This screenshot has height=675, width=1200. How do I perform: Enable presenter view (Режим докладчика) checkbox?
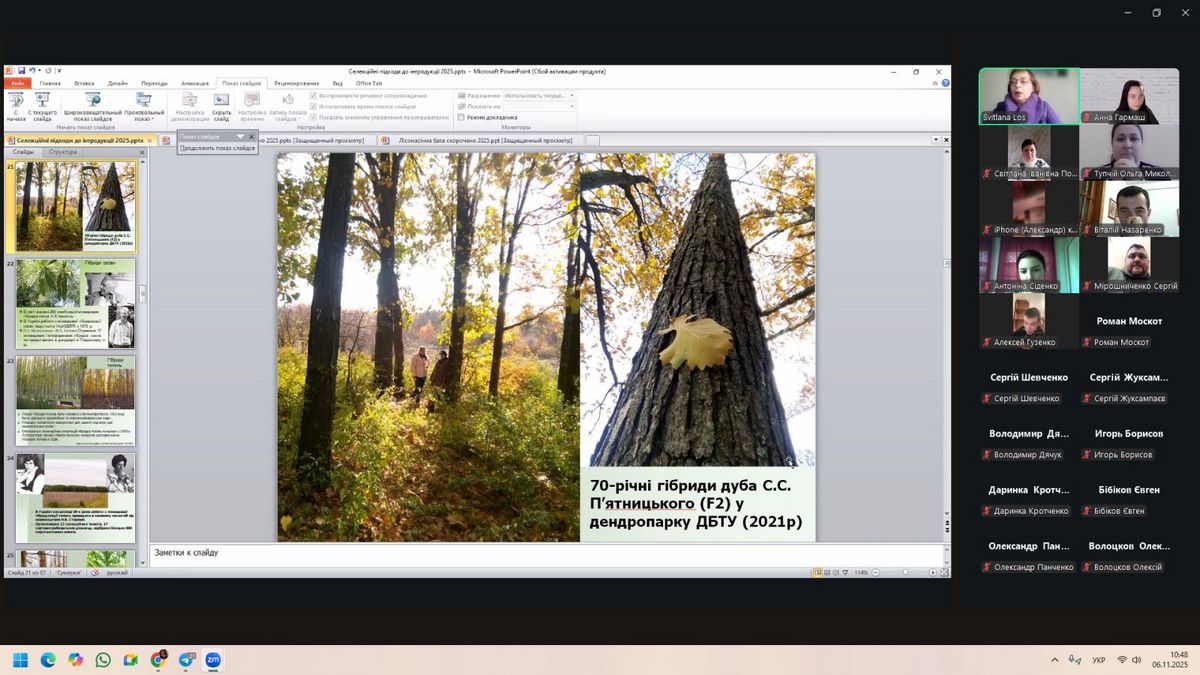461,117
